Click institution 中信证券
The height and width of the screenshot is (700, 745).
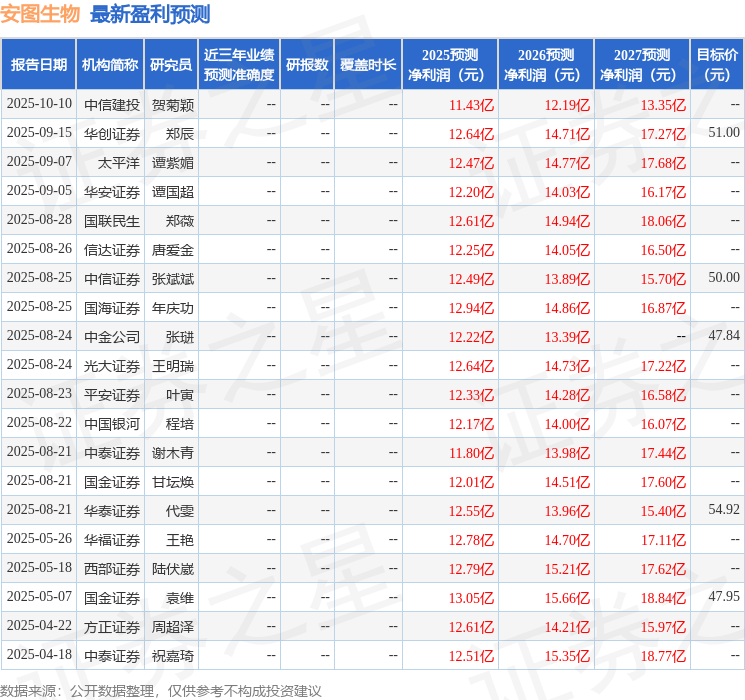pos(112,279)
